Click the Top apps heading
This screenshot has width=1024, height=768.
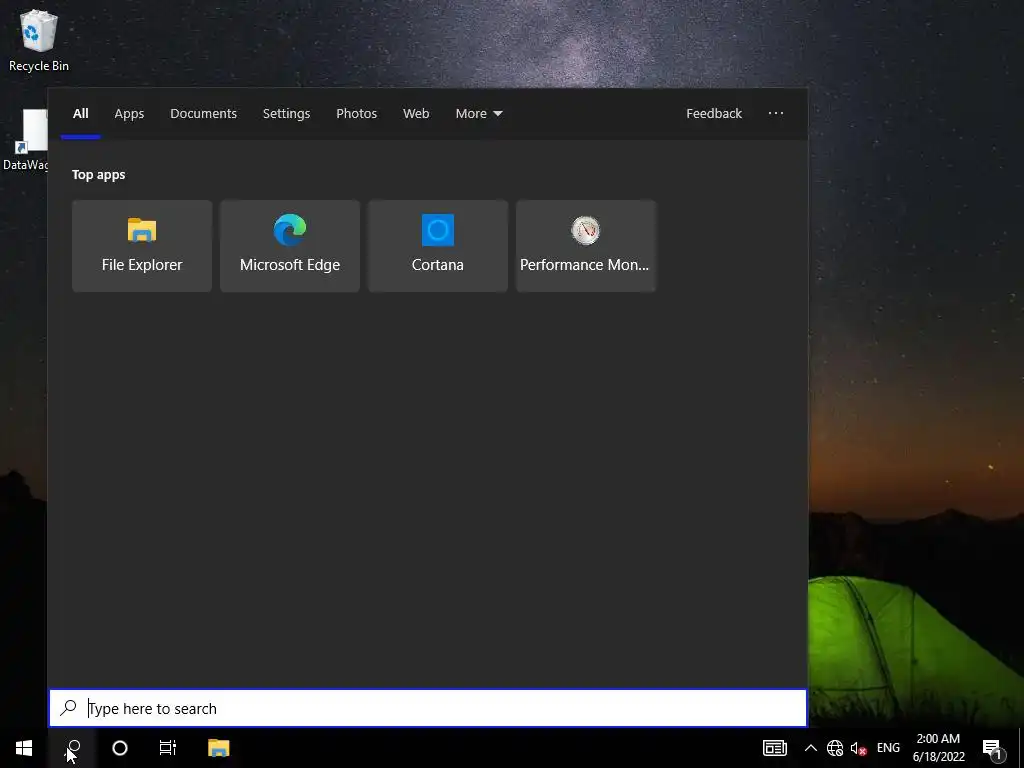[x=99, y=174]
